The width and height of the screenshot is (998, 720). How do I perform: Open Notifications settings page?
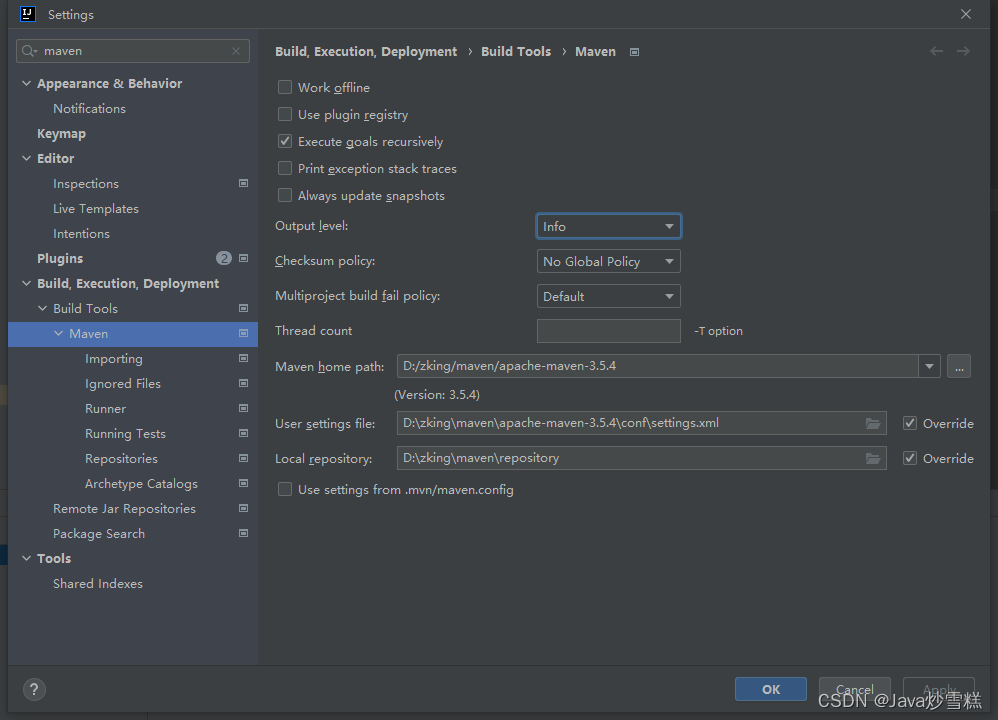tap(89, 109)
